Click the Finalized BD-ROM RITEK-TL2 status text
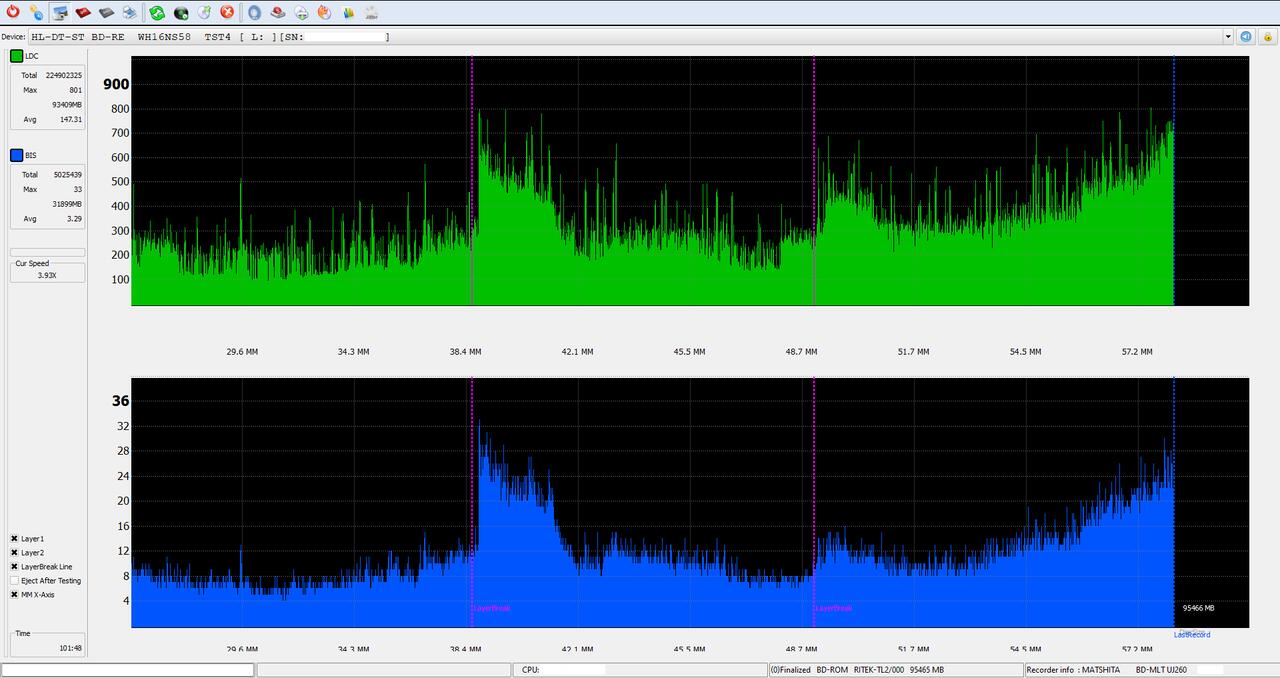This screenshot has height=678, width=1280. click(x=857, y=669)
